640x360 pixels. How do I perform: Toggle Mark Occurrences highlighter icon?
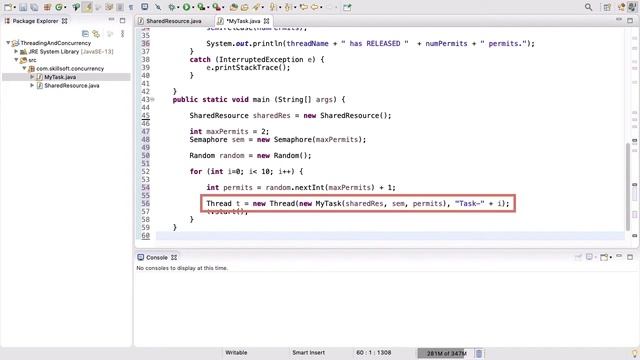[x=87, y=7]
